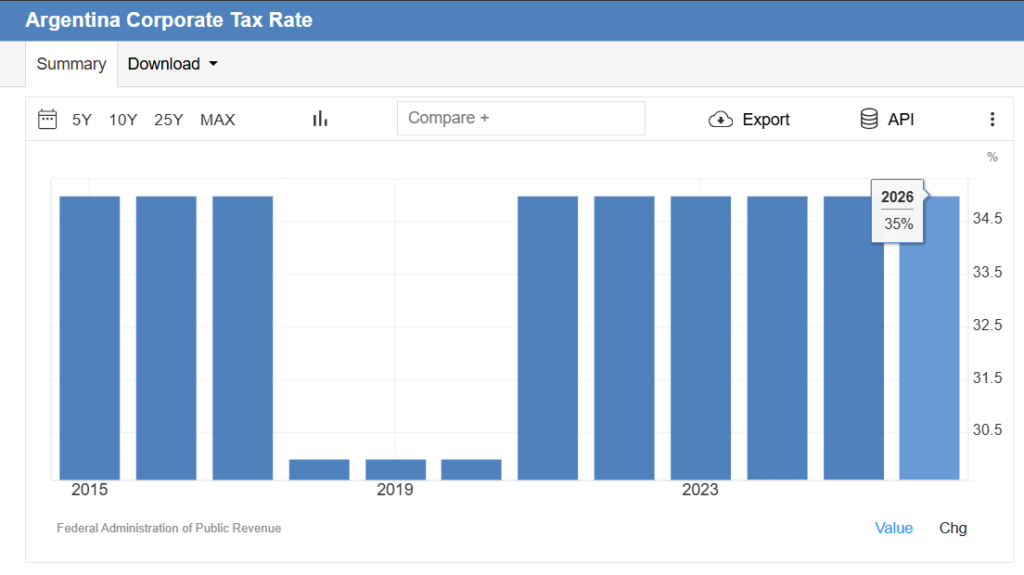Screen dimensions: 1024x575
Task: Show the MAX time range
Action: 217,120
